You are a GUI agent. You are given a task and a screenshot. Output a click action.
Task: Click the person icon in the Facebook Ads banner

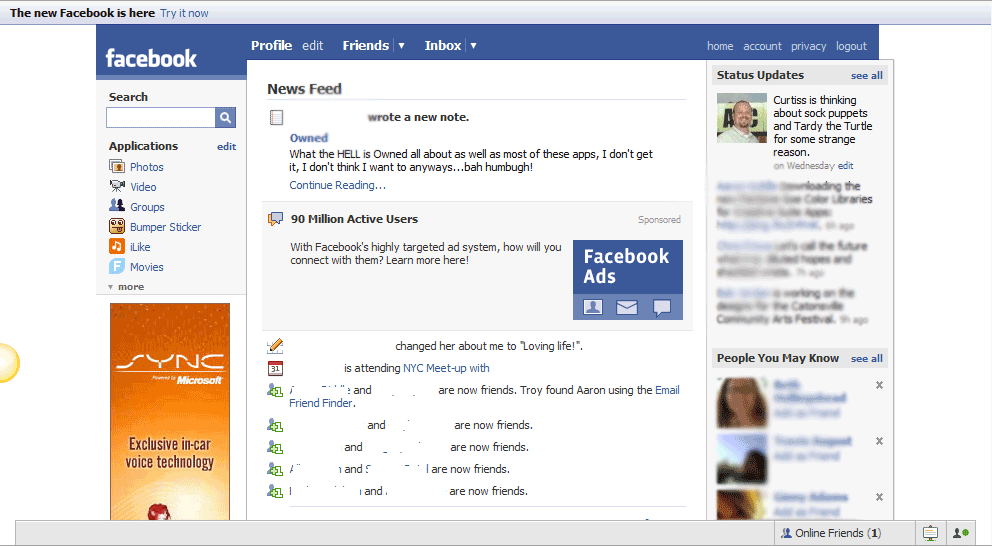[593, 307]
